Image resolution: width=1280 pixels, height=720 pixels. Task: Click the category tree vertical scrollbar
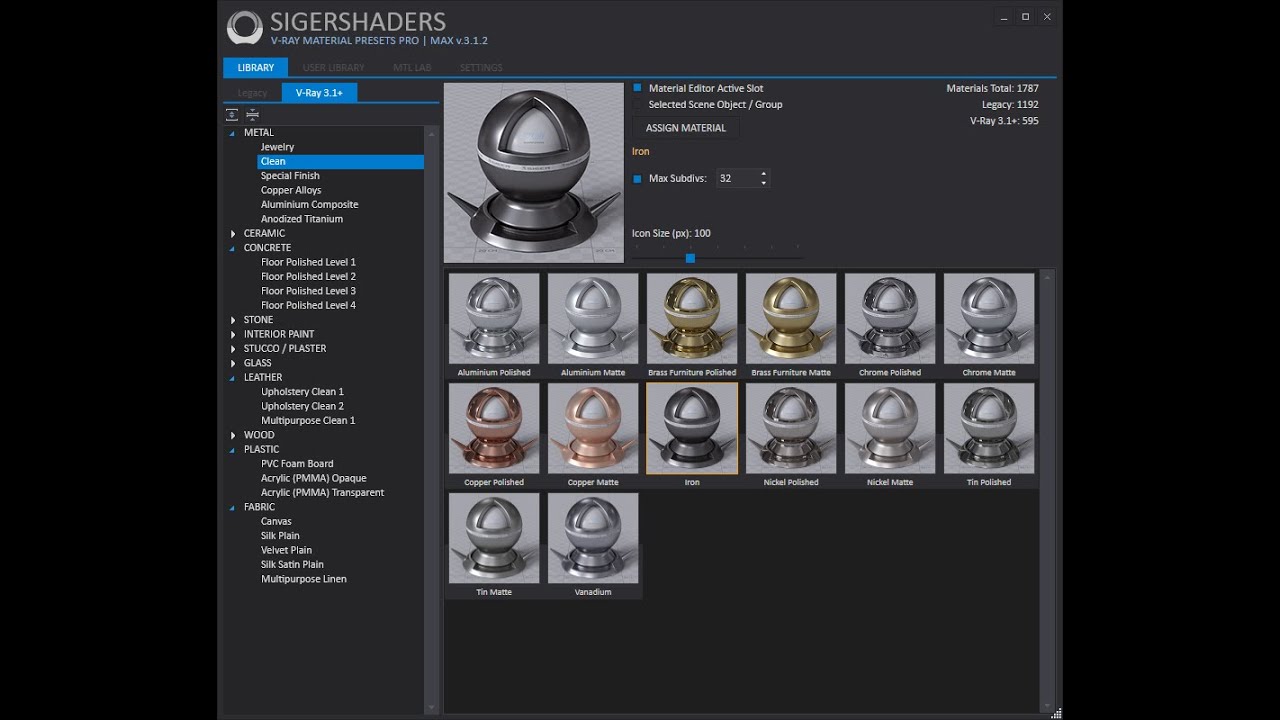click(431, 419)
